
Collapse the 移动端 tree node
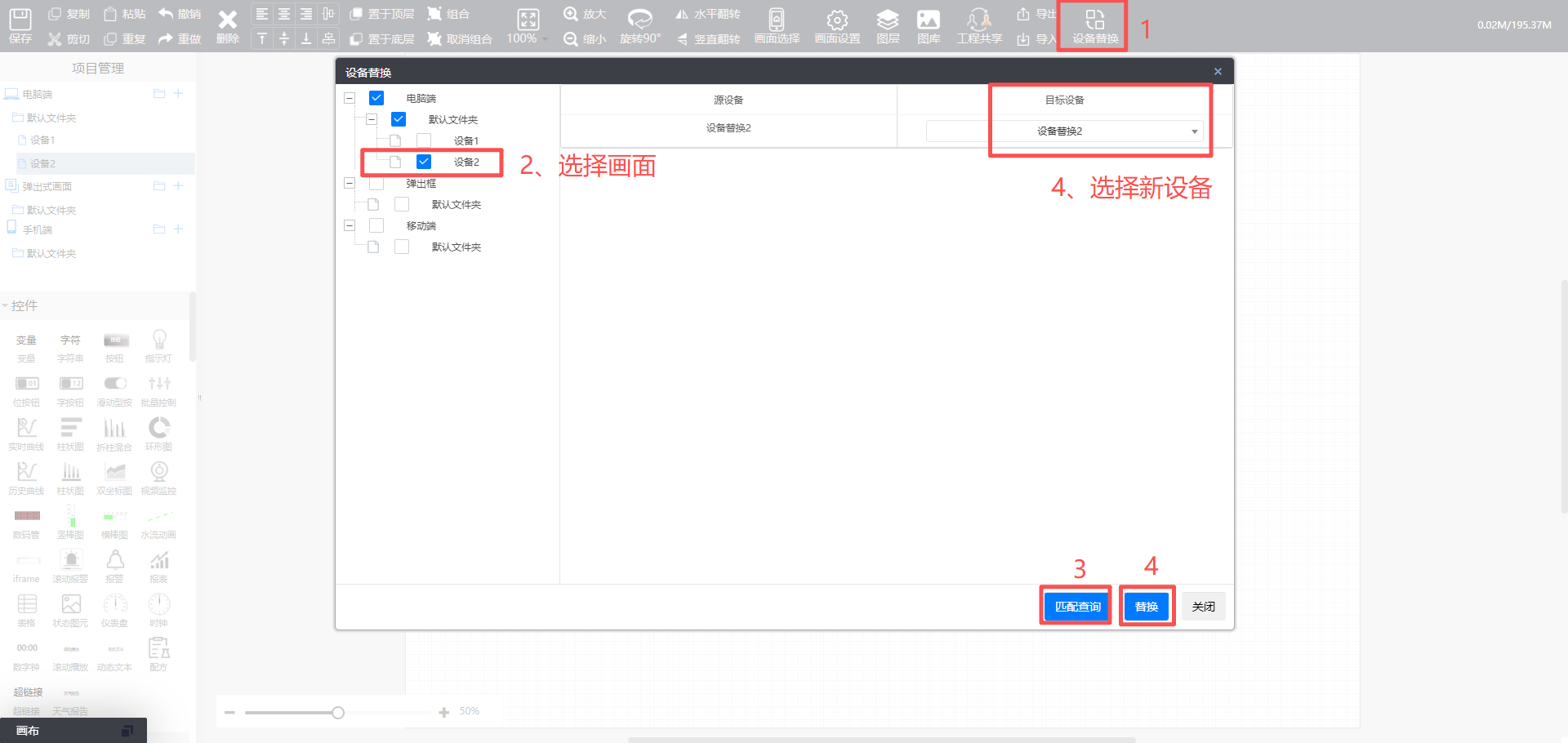tap(350, 225)
